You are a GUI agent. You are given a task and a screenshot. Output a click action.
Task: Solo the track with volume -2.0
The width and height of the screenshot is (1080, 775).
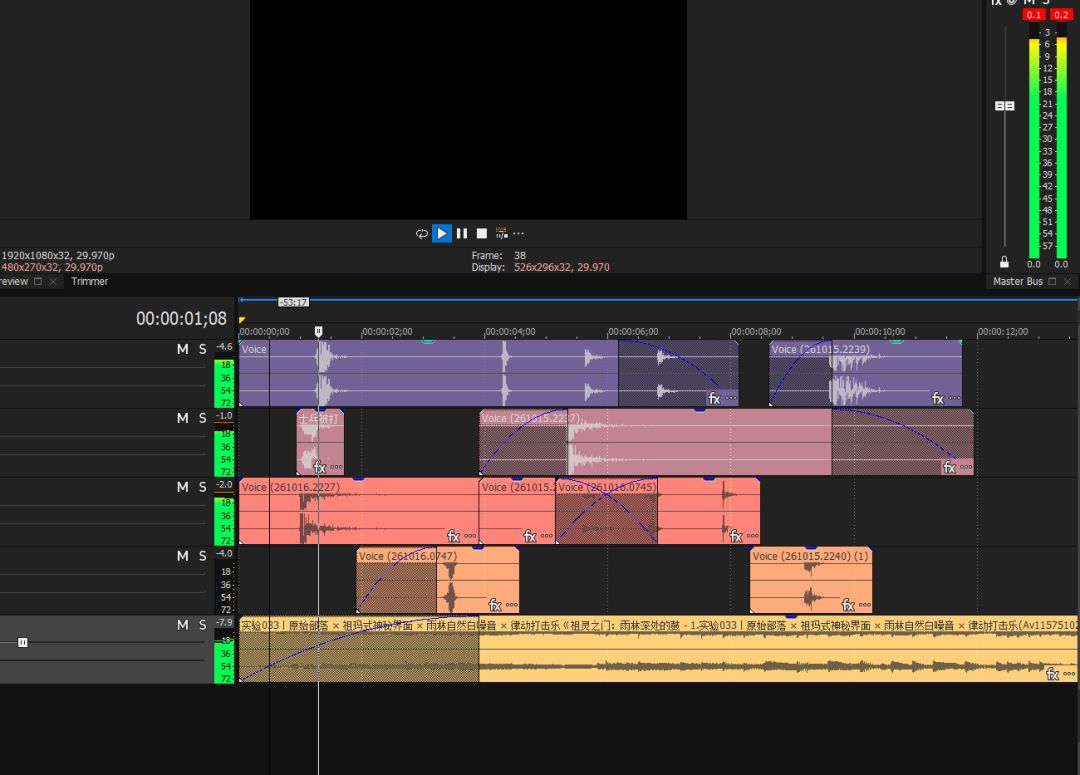point(202,487)
